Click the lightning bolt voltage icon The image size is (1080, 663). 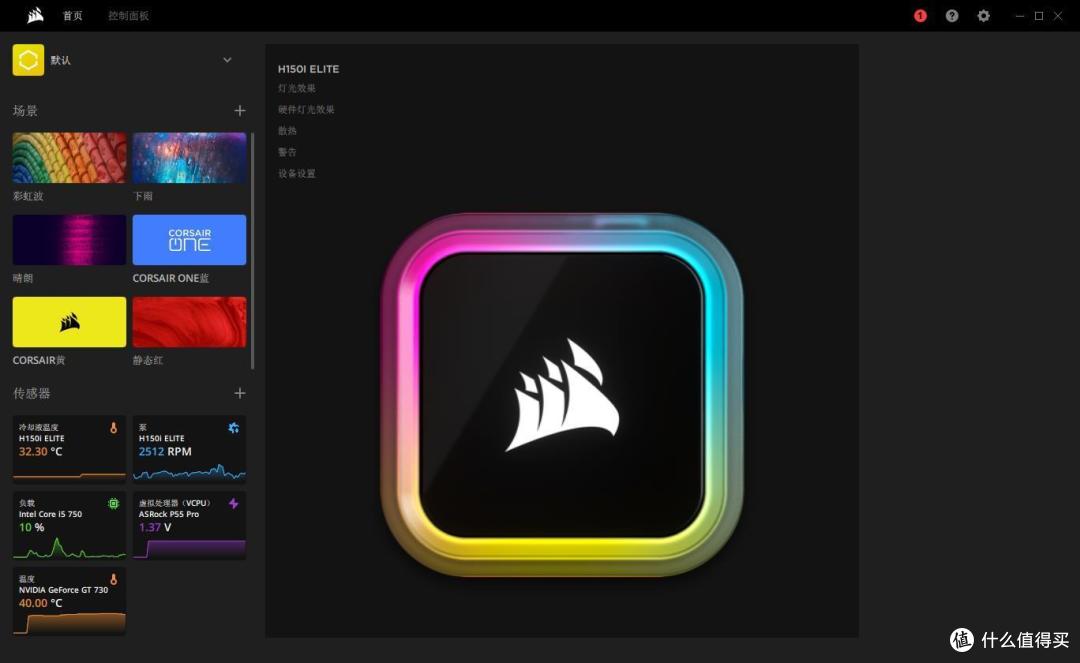(x=233, y=504)
